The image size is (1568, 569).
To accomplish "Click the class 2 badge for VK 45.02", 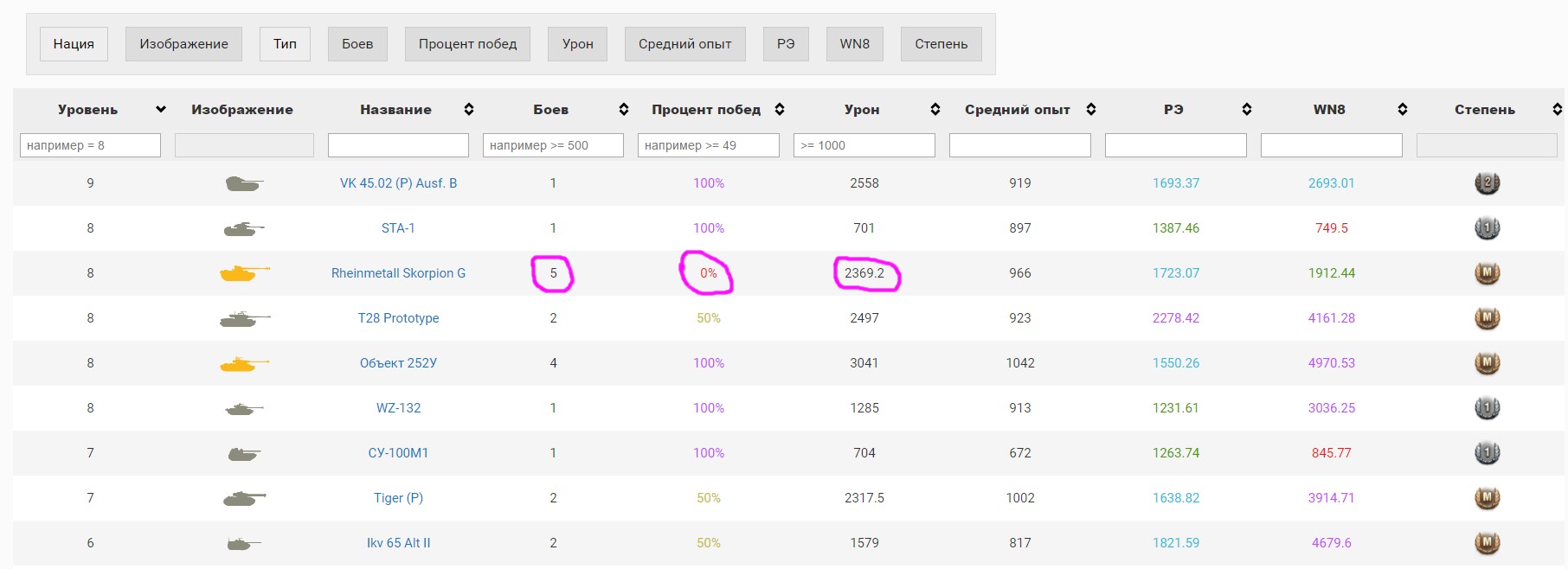I will [x=1487, y=183].
